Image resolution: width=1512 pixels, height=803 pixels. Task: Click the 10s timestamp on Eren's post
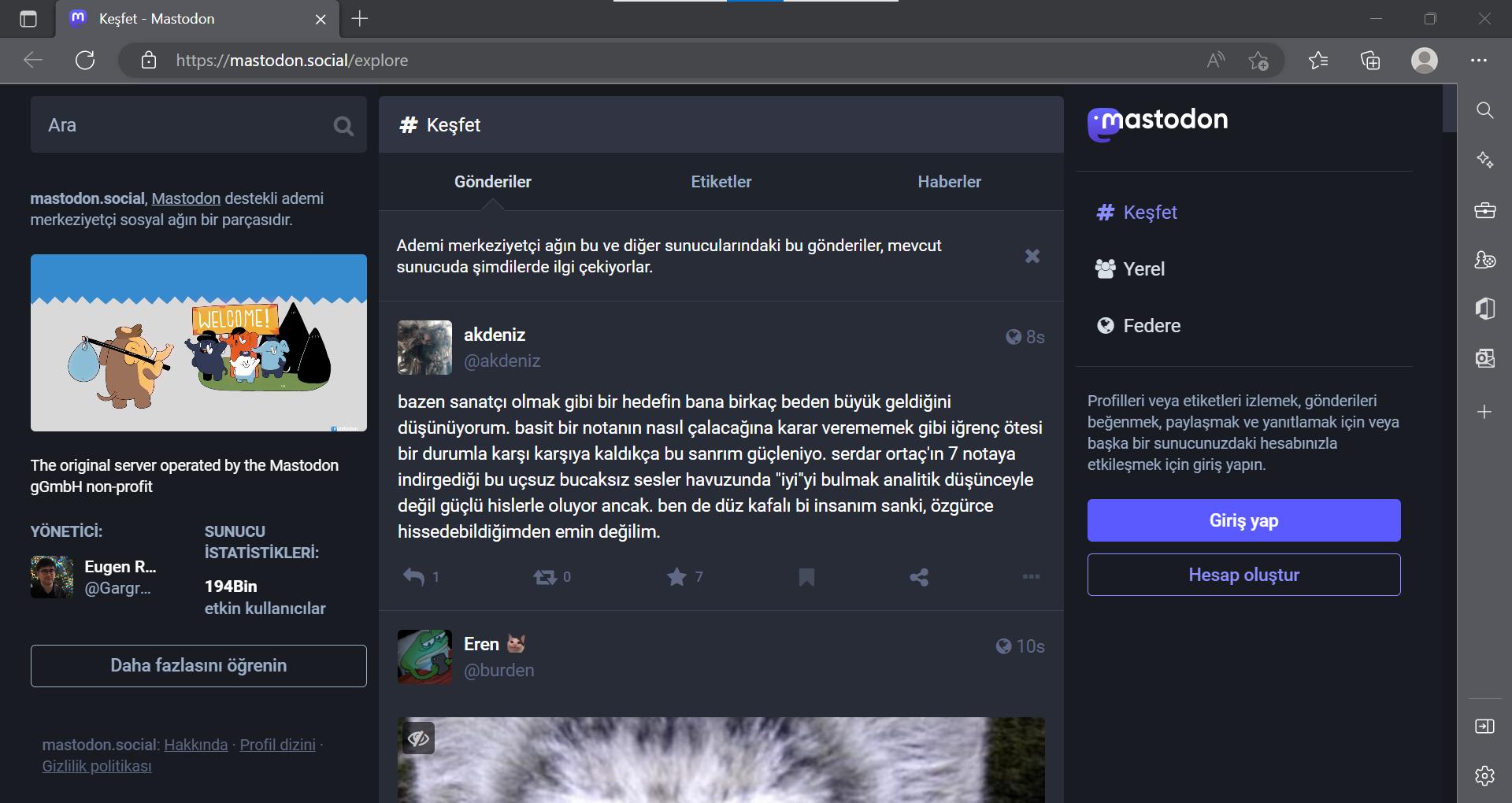(1030, 646)
